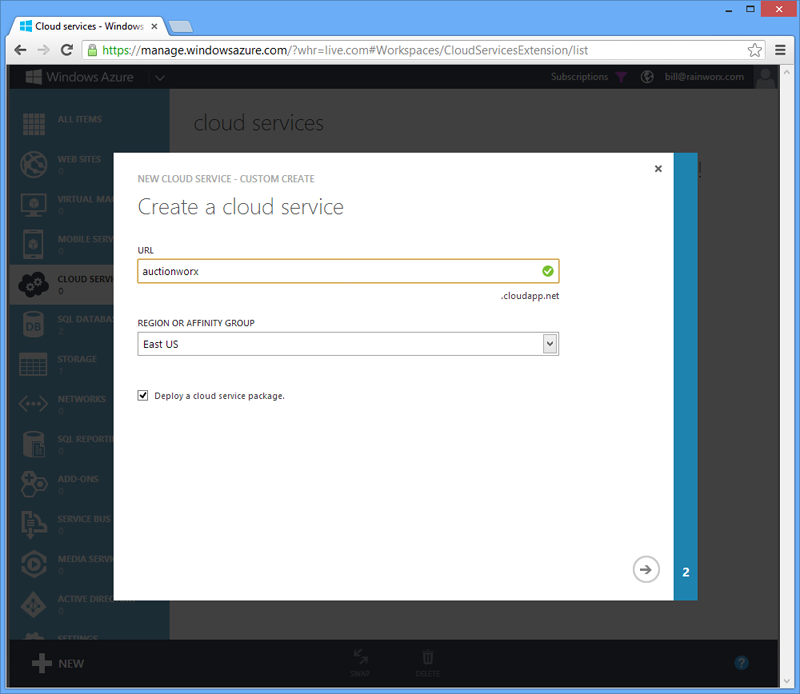The height and width of the screenshot is (694, 800).
Task: Click the next arrow button in dialog
Action: click(646, 569)
